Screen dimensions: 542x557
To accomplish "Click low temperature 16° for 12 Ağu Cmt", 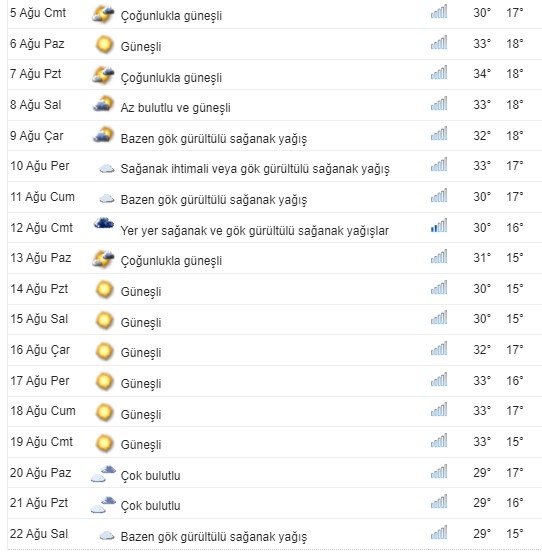I will tap(515, 228).
